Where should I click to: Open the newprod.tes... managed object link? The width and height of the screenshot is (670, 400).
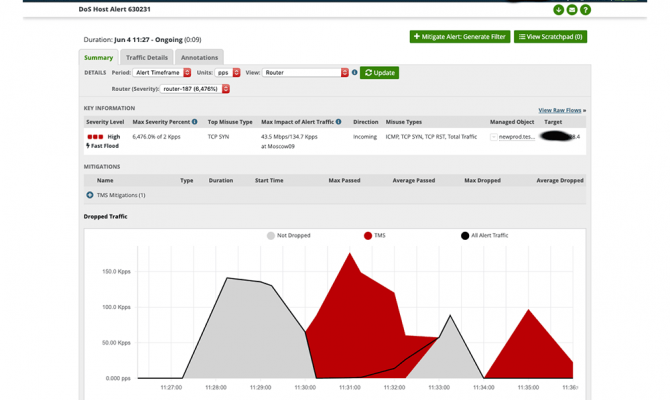tap(517, 137)
